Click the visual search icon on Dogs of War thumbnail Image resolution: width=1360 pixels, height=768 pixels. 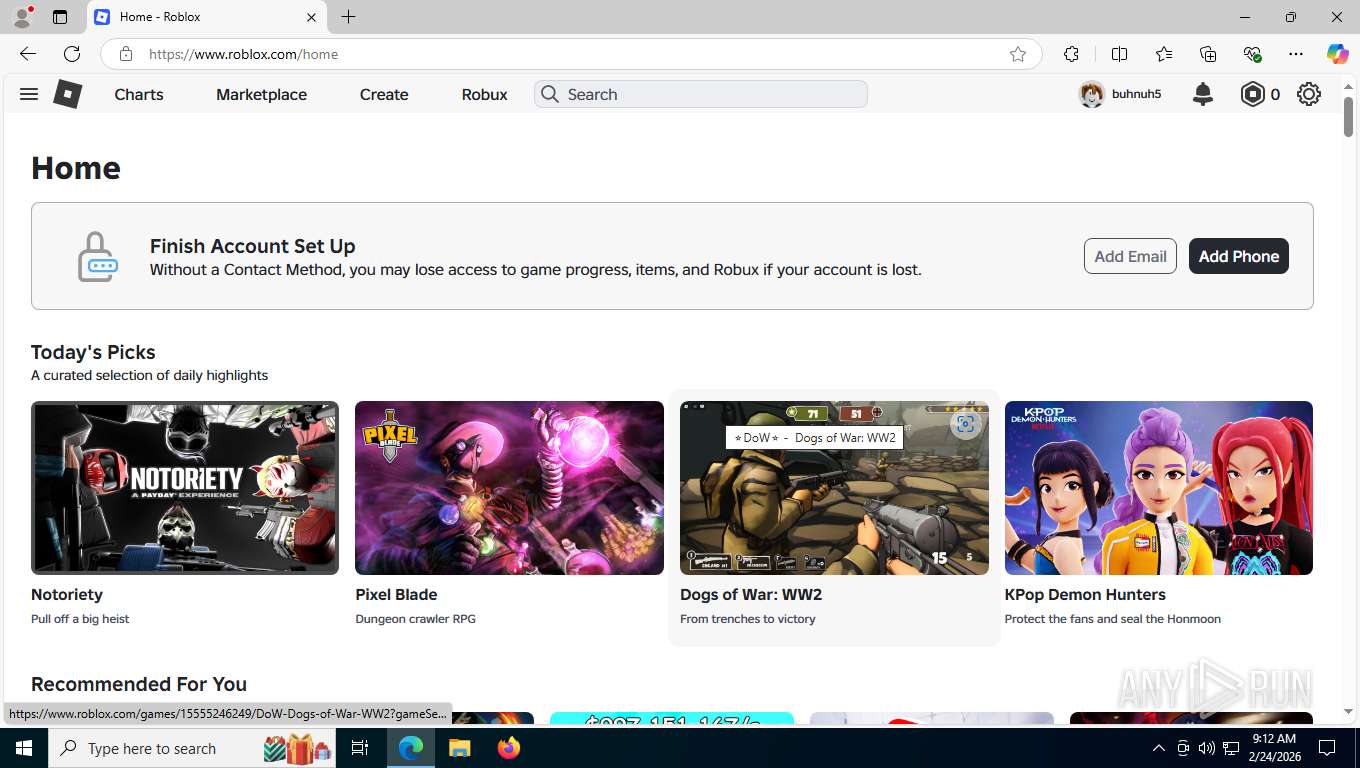point(965,424)
